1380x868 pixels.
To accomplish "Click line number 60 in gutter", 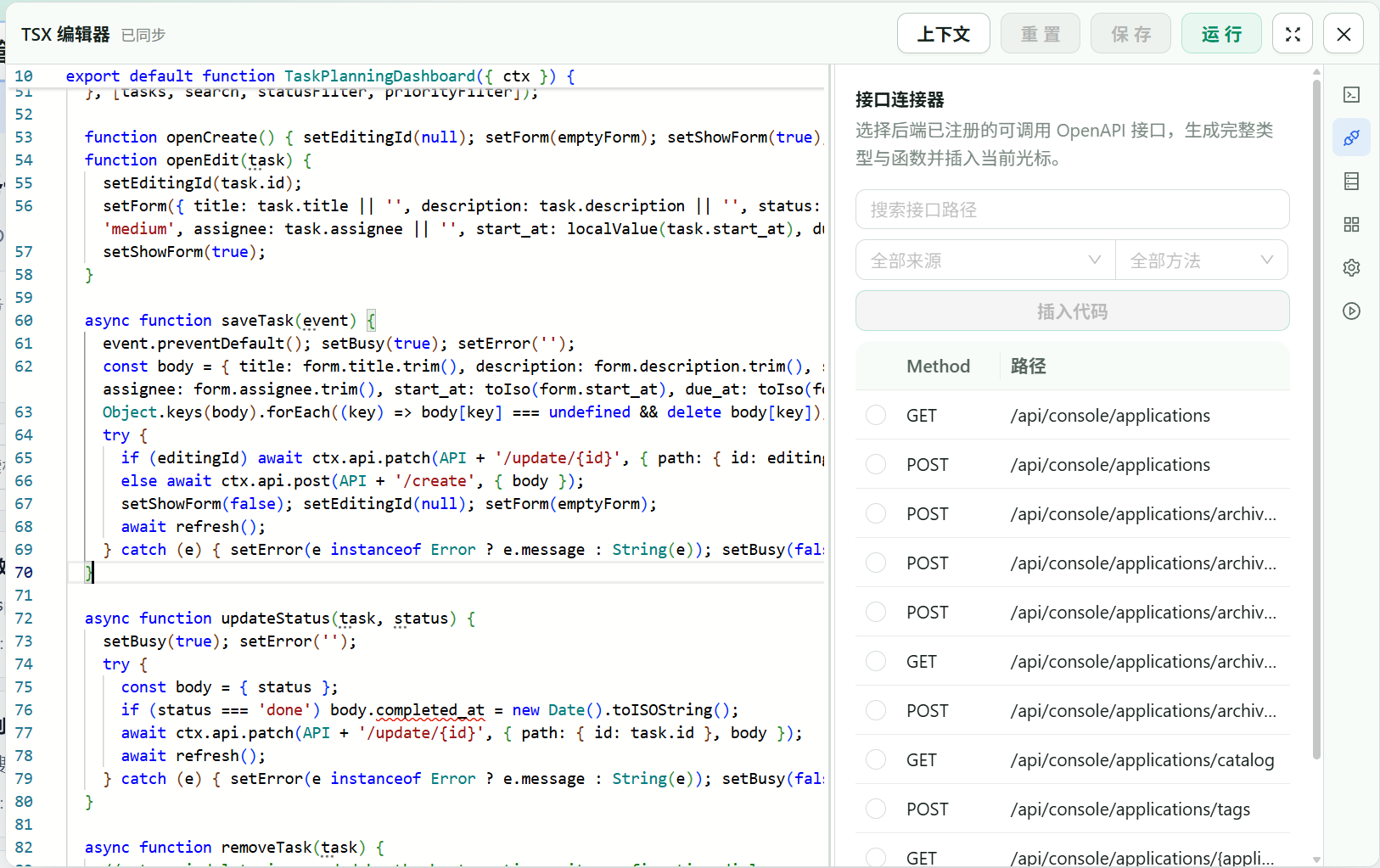I will click(x=24, y=321).
